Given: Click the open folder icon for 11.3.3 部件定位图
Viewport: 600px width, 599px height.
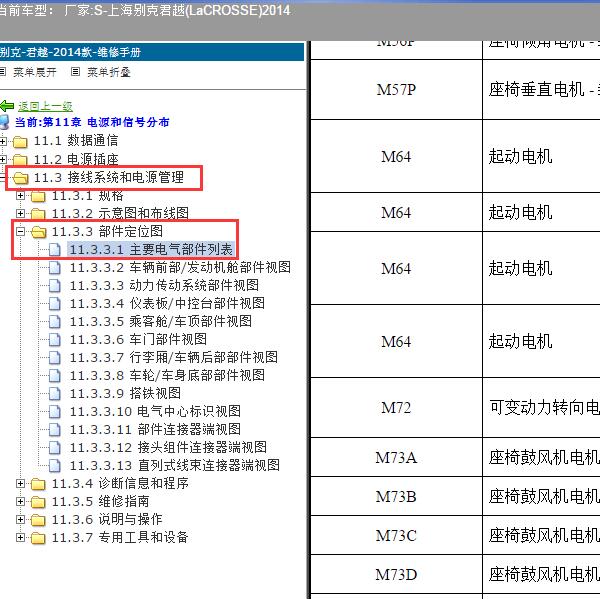Looking at the screenshot, I should click(x=39, y=232).
